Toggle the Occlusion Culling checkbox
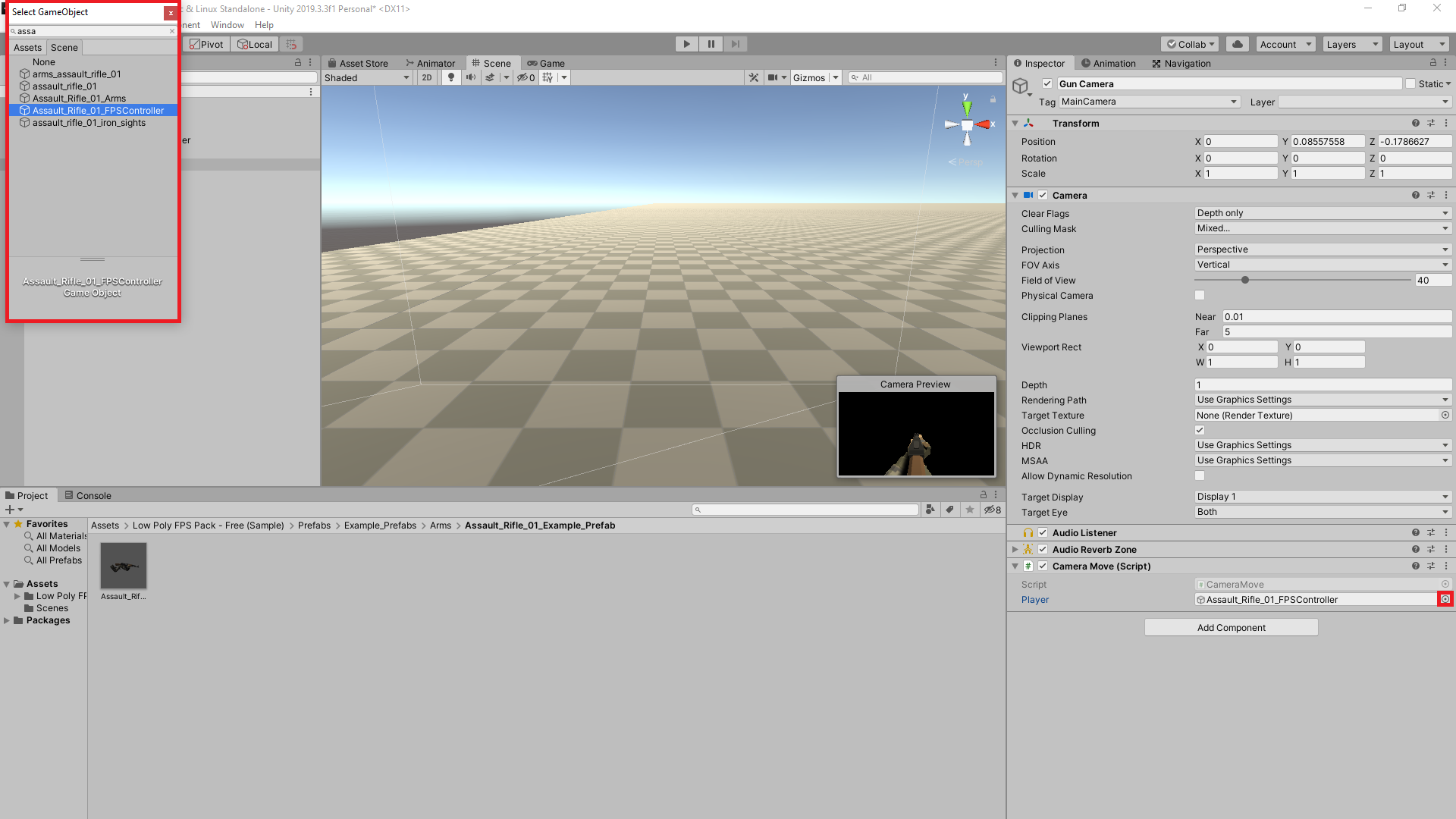1456x819 pixels. point(1200,430)
